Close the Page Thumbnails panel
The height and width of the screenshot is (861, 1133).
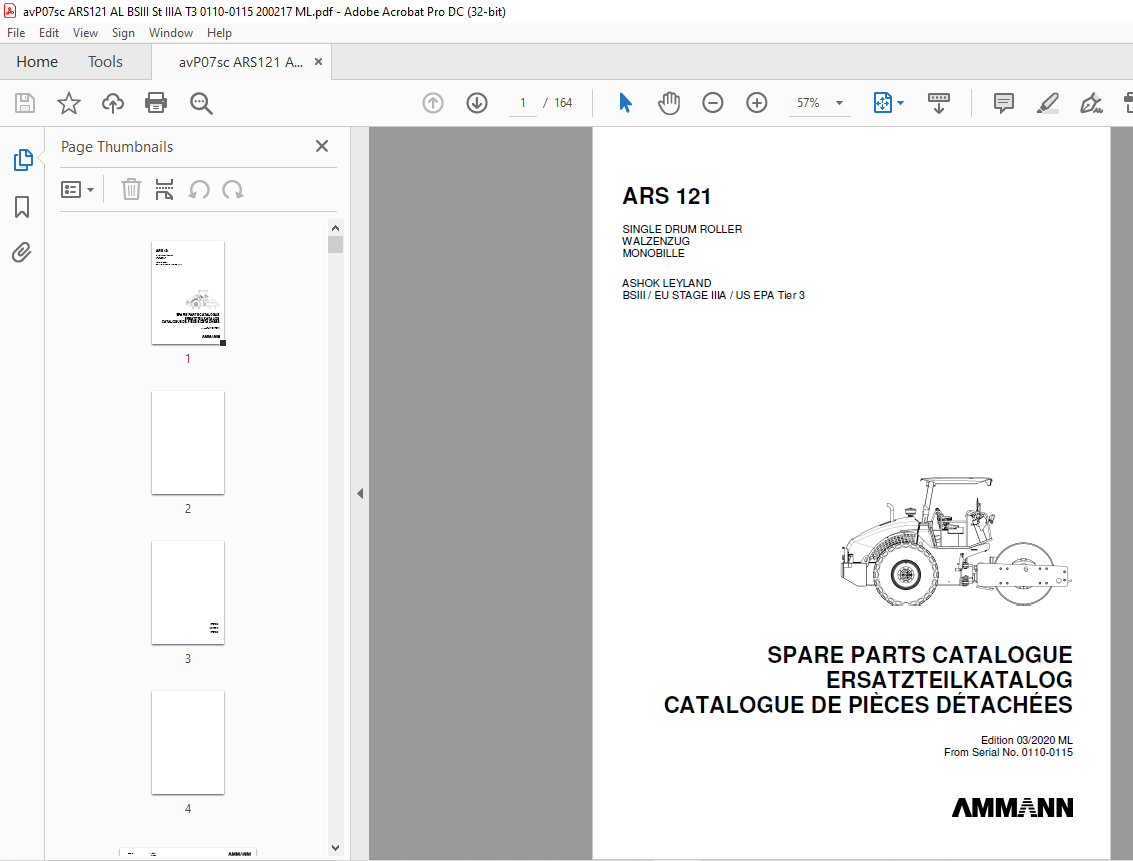pos(322,146)
